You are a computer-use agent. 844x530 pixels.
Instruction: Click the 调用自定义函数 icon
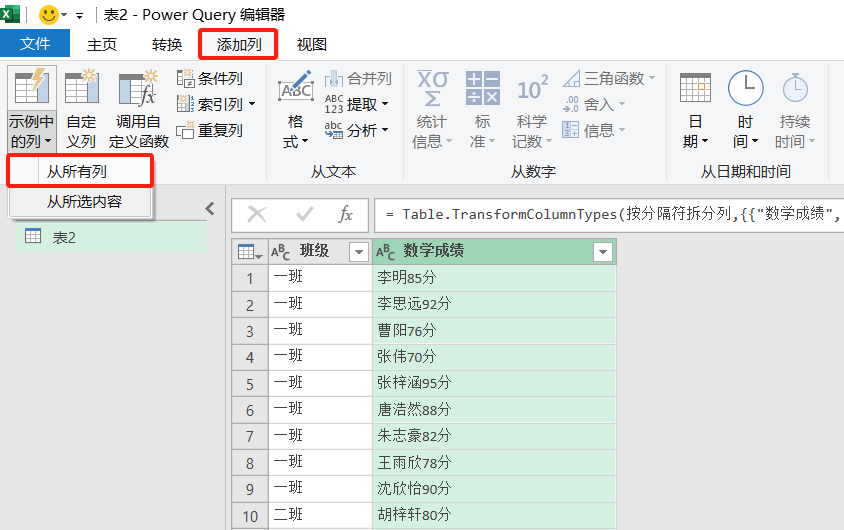(x=138, y=87)
